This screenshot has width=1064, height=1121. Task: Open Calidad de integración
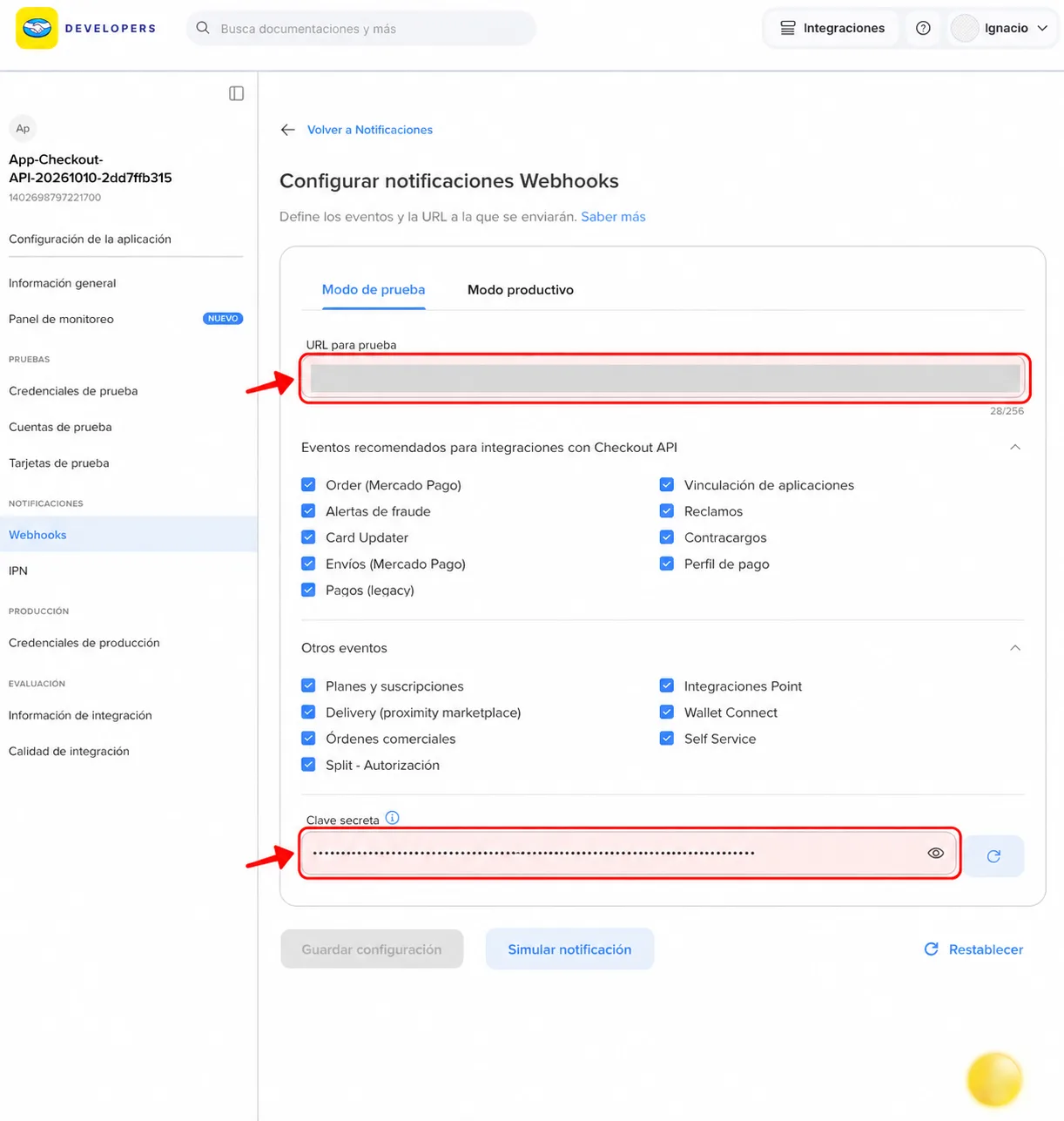69,751
